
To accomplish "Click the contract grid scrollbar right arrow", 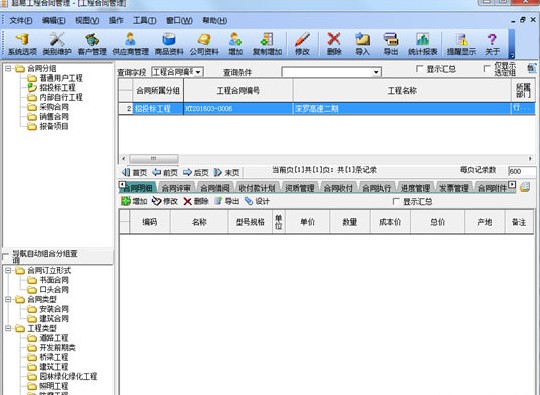I will [x=530, y=159].
